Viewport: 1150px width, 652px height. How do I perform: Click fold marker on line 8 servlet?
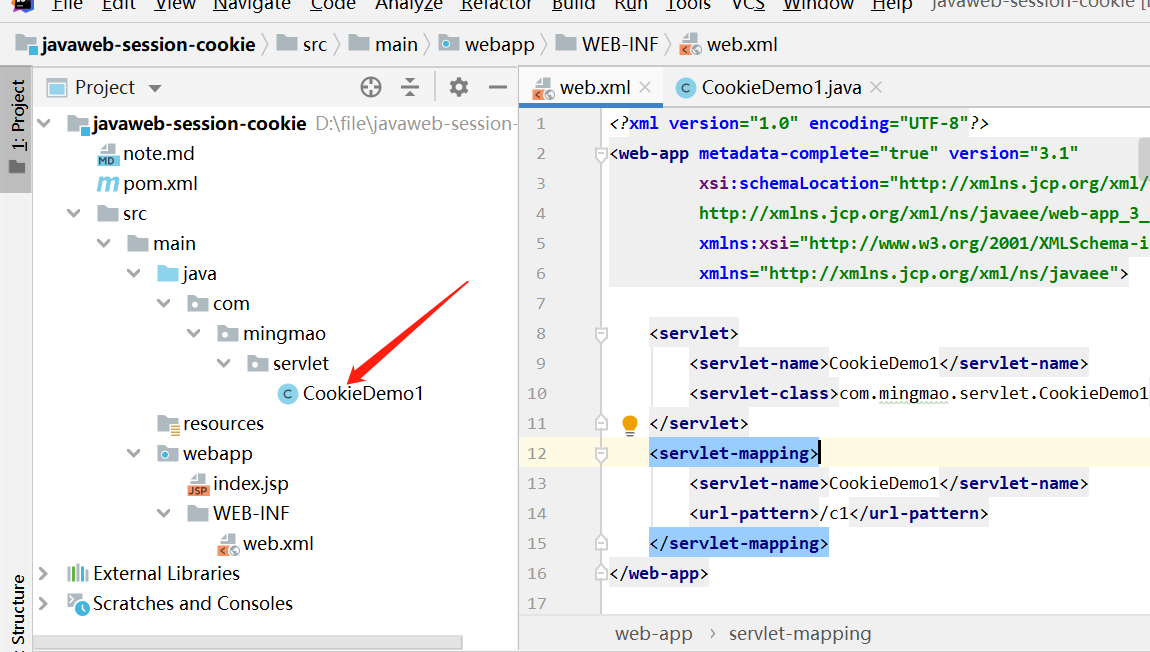click(601, 334)
